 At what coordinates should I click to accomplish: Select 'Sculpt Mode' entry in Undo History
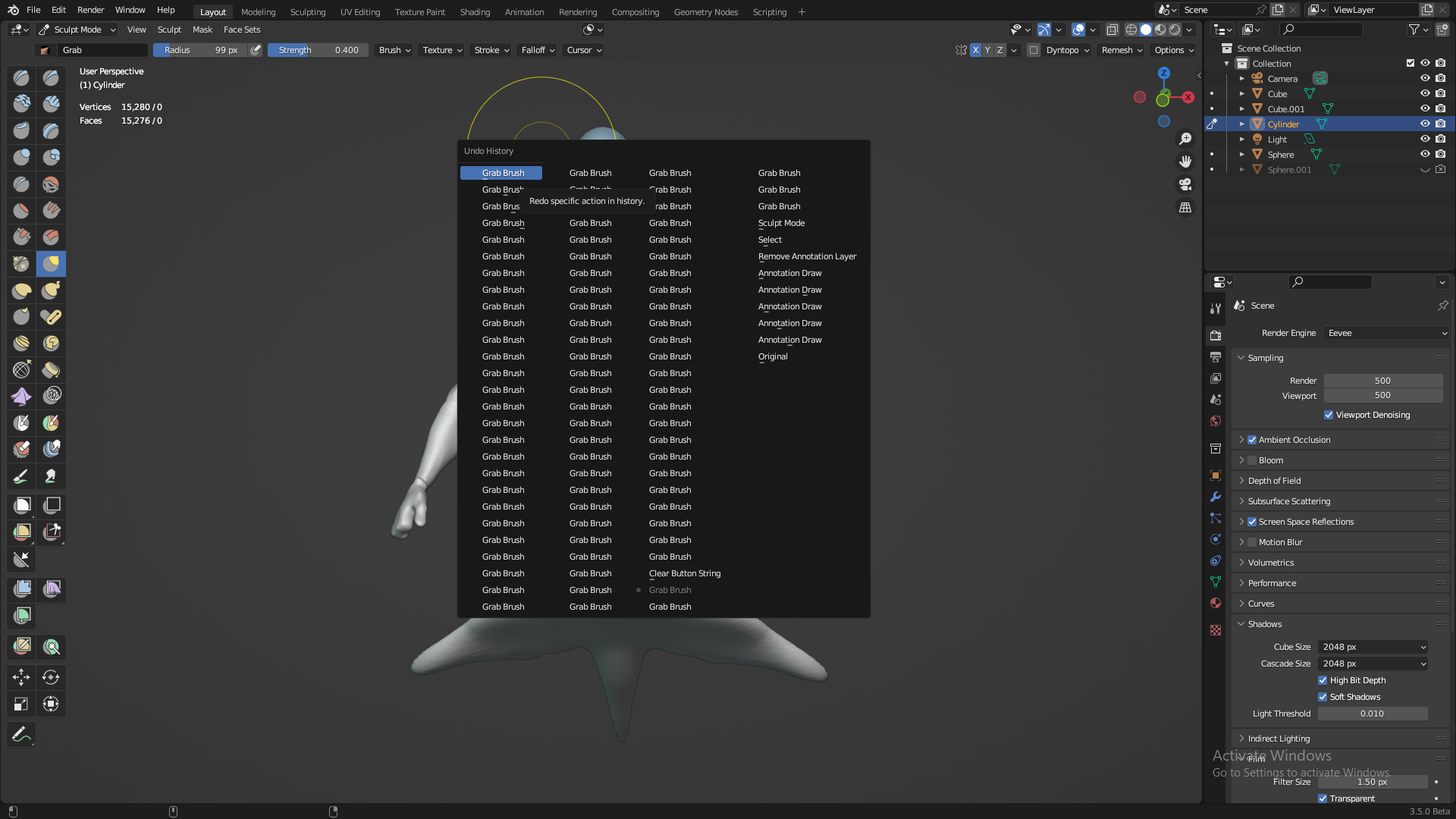782,223
